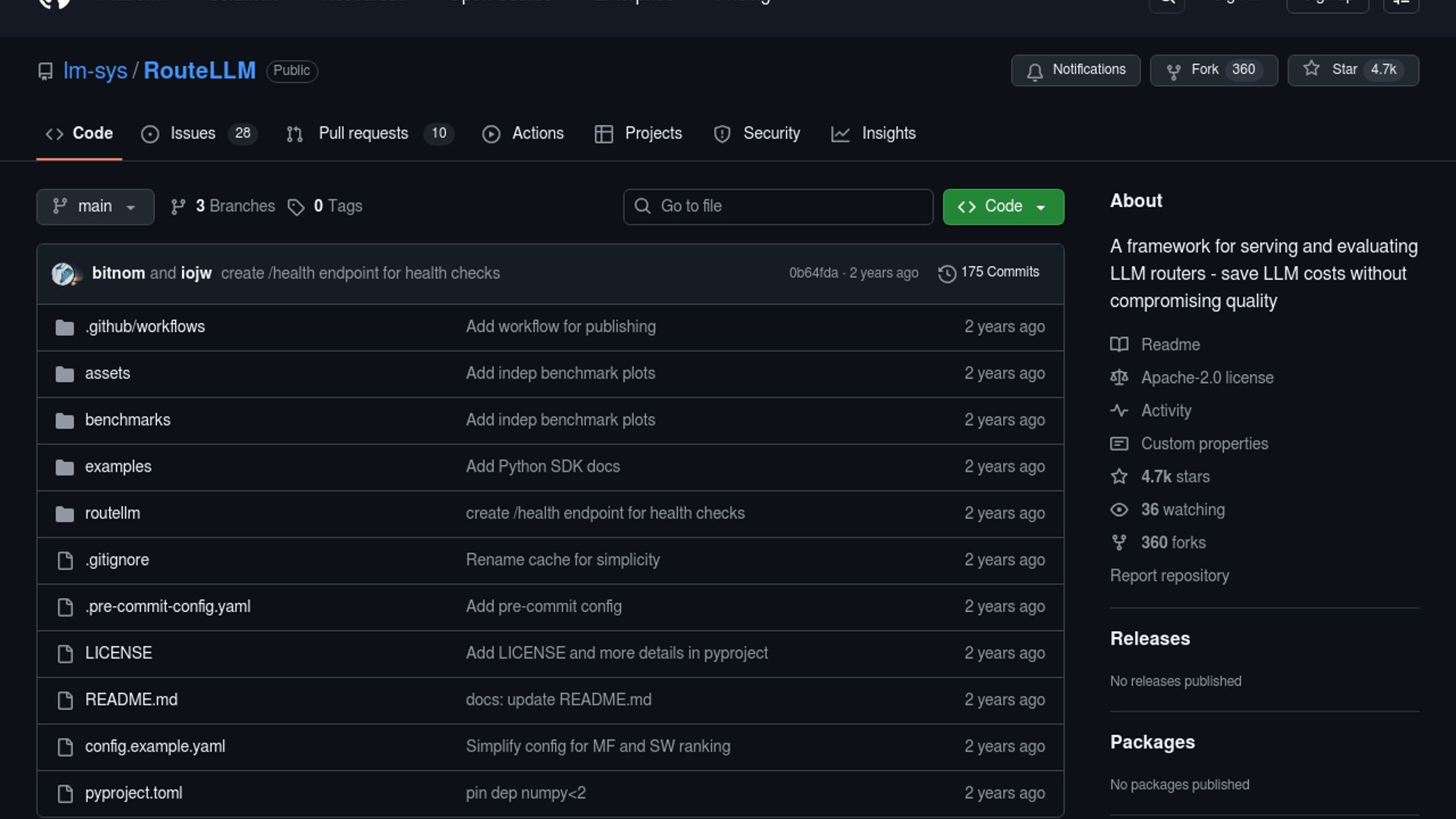Click the branches icon beside 3 Branches
The width and height of the screenshot is (1456, 819).
[x=178, y=206]
